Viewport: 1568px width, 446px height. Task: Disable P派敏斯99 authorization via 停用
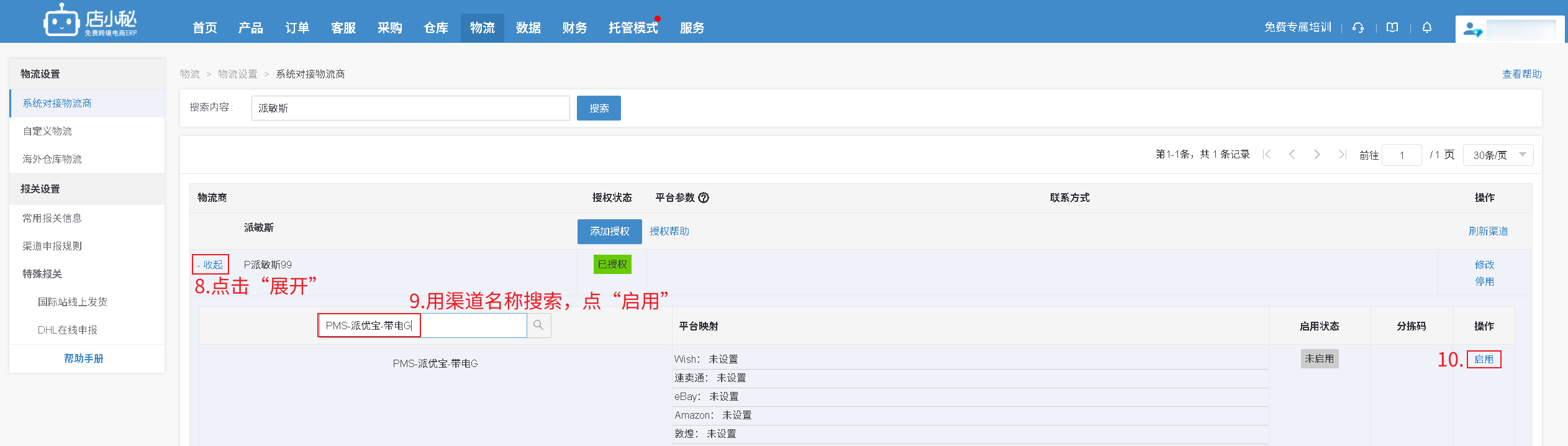click(1484, 281)
